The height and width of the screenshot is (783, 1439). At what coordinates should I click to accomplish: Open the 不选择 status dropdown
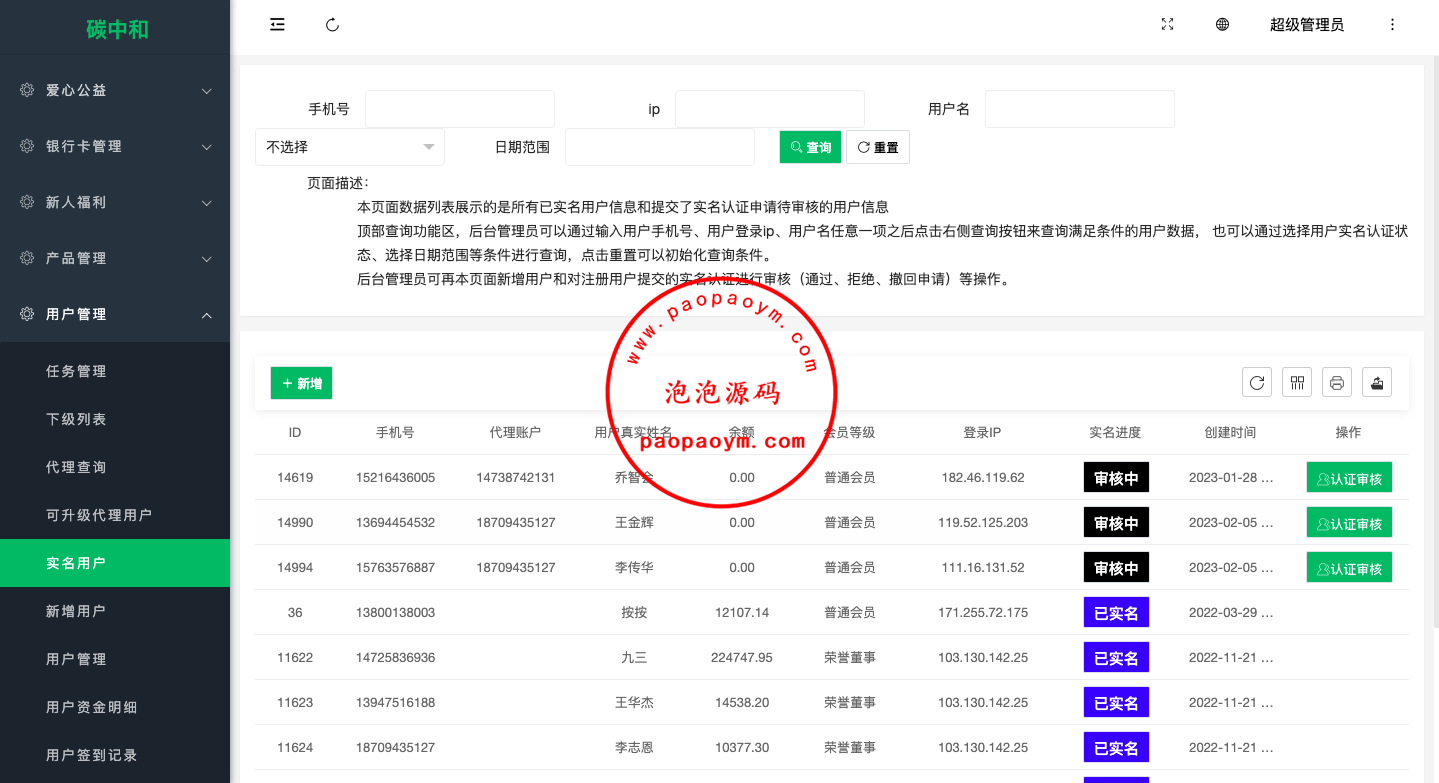point(349,147)
